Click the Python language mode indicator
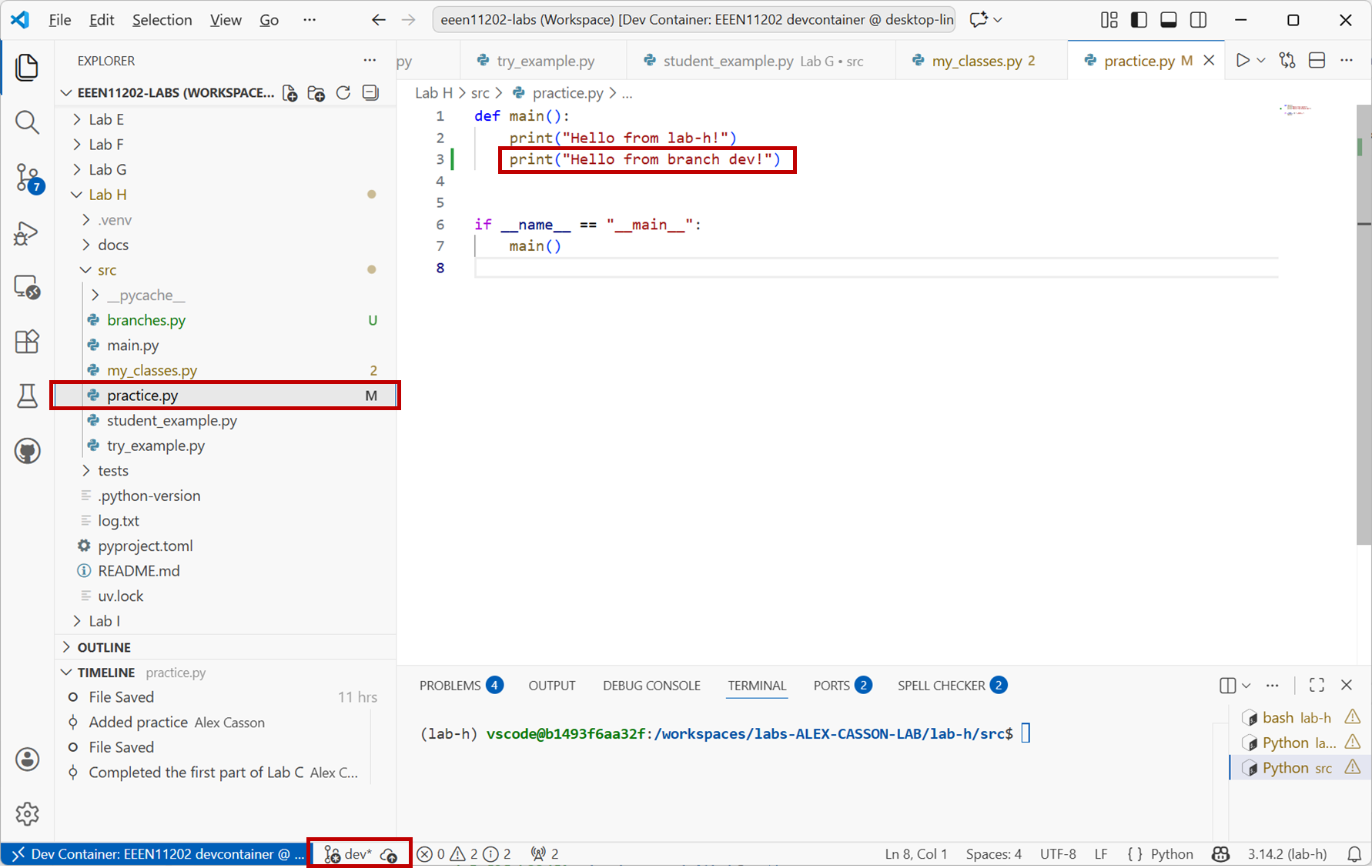The image size is (1372, 868). 1171,854
